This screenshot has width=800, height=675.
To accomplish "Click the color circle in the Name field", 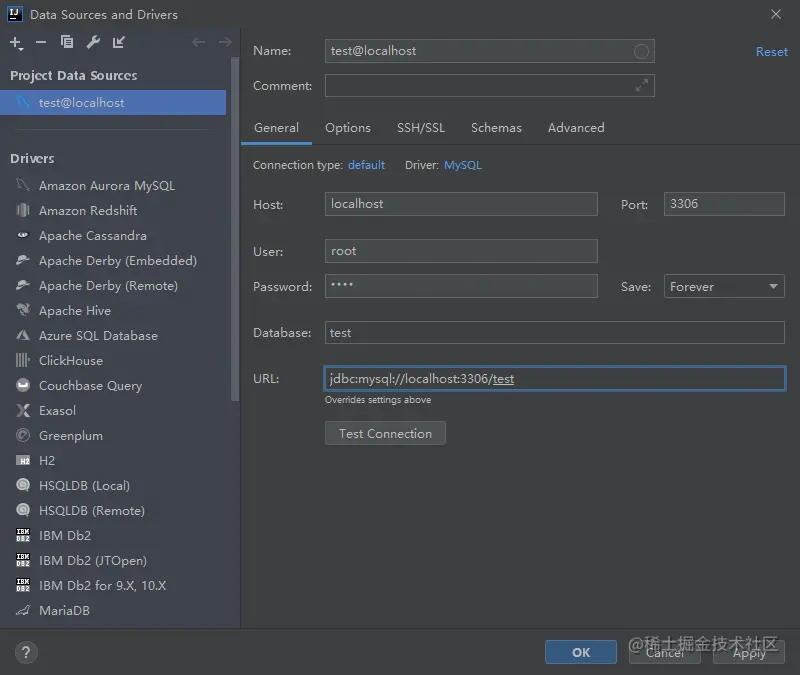I will [641, 51].
